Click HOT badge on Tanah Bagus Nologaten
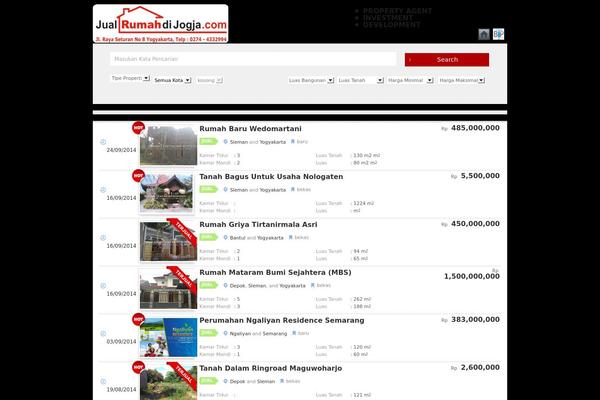 pos(138,175)
